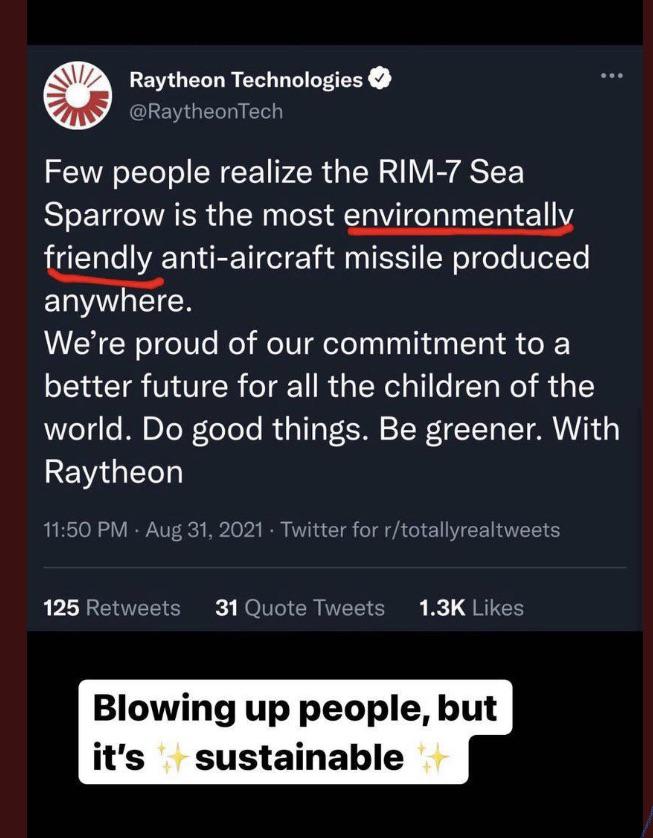Click the final word "Raytheon" ending the tweet
Viewport: 653px width, 838px height.
pos(113,472)
